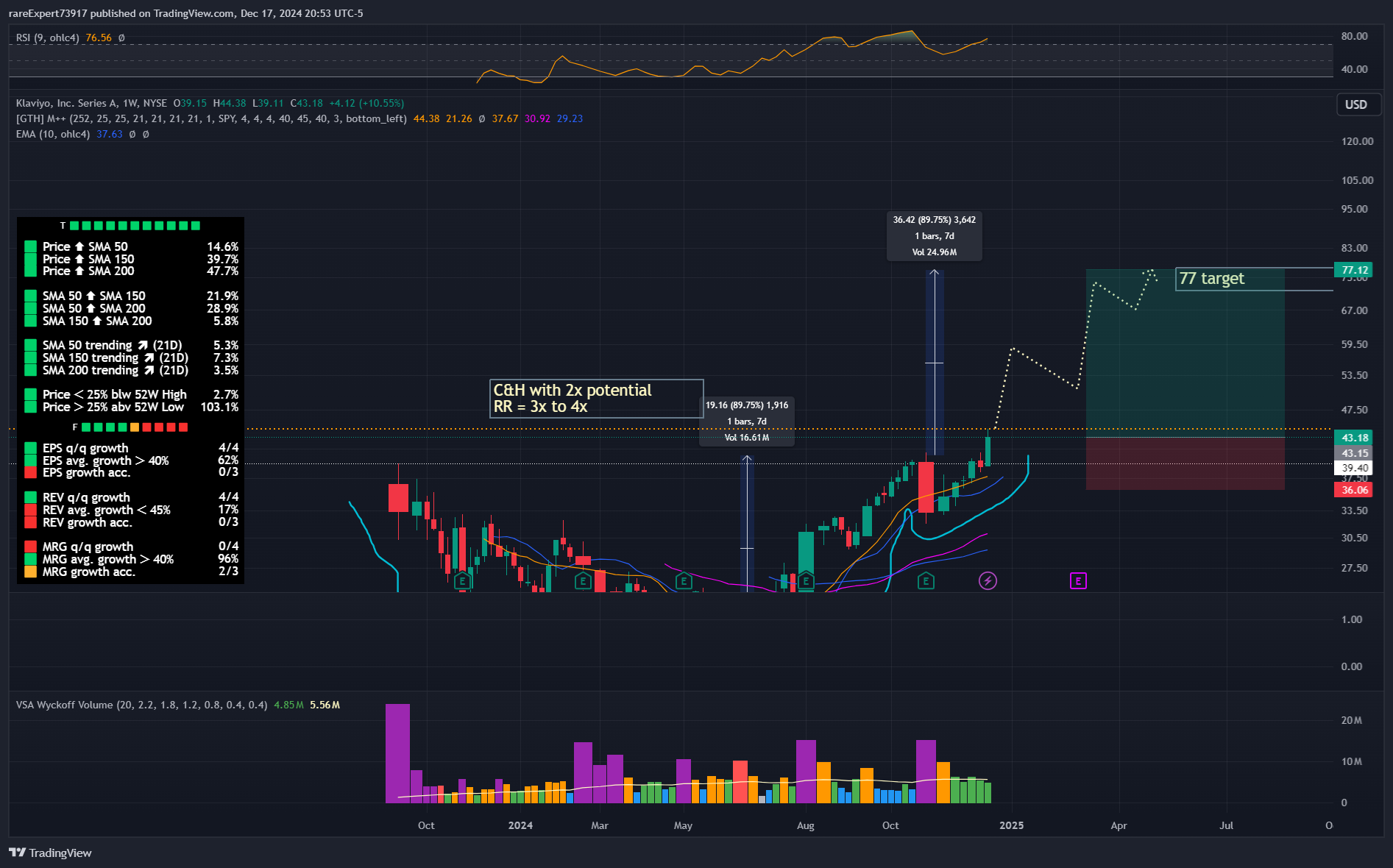
Task: Click the 'SMA 200 trending' table row
Action: [132, 370]
